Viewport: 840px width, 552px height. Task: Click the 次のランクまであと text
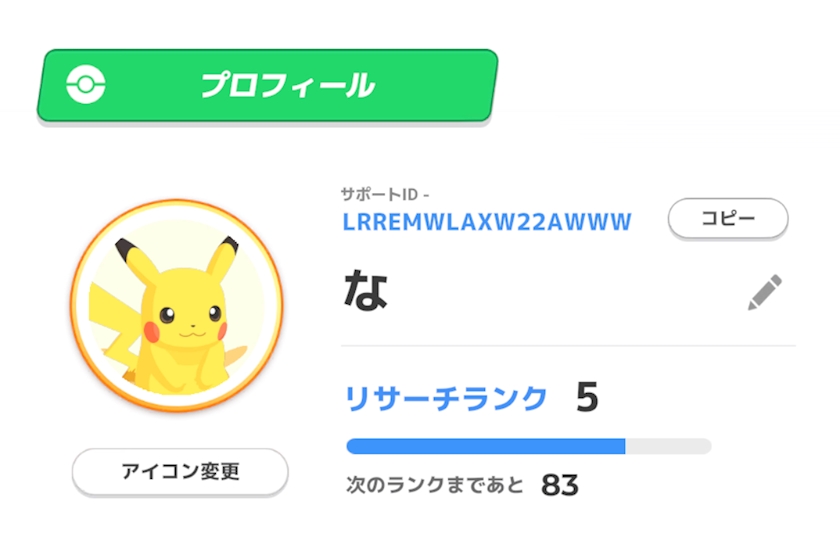[434, 484]
